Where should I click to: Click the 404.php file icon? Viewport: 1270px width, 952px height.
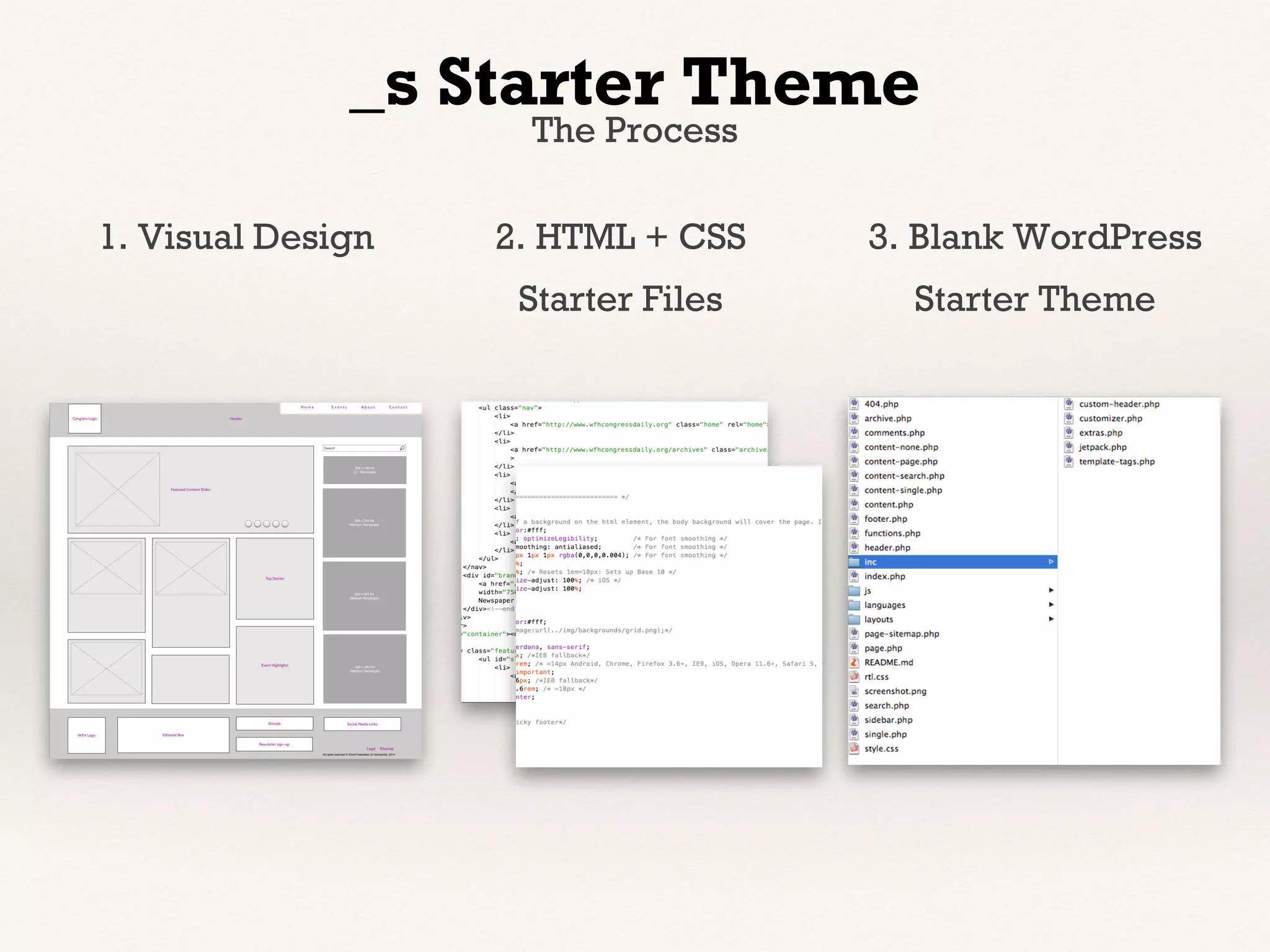[854, 404]
